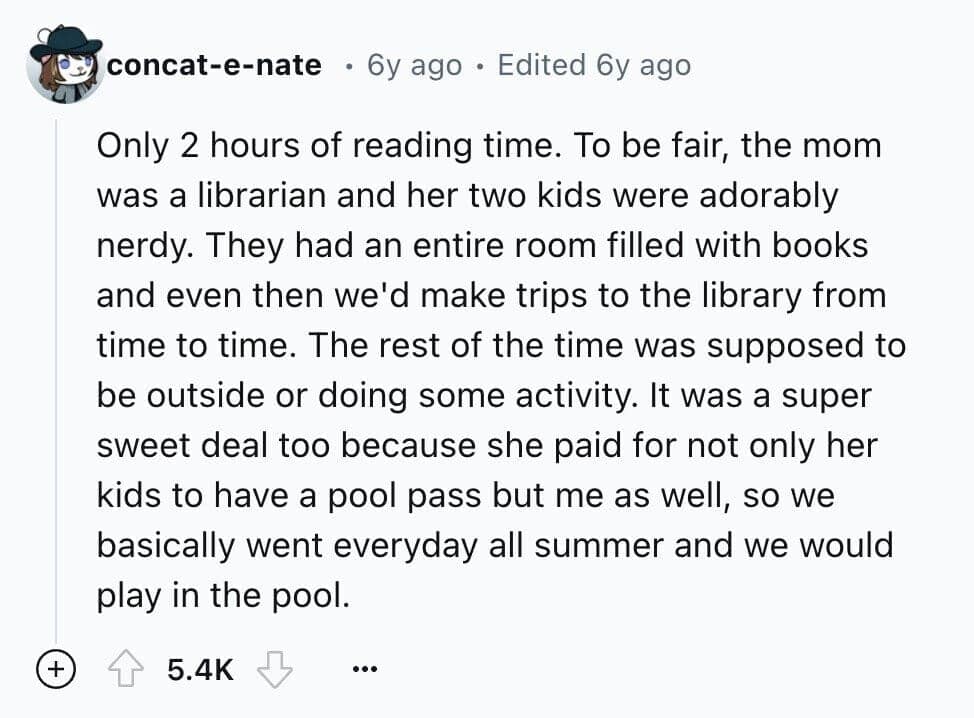This screenshot has height=718, width=974.
Task: Open the concat-e-nate username profile link
Action: click(x=214, y=66)
